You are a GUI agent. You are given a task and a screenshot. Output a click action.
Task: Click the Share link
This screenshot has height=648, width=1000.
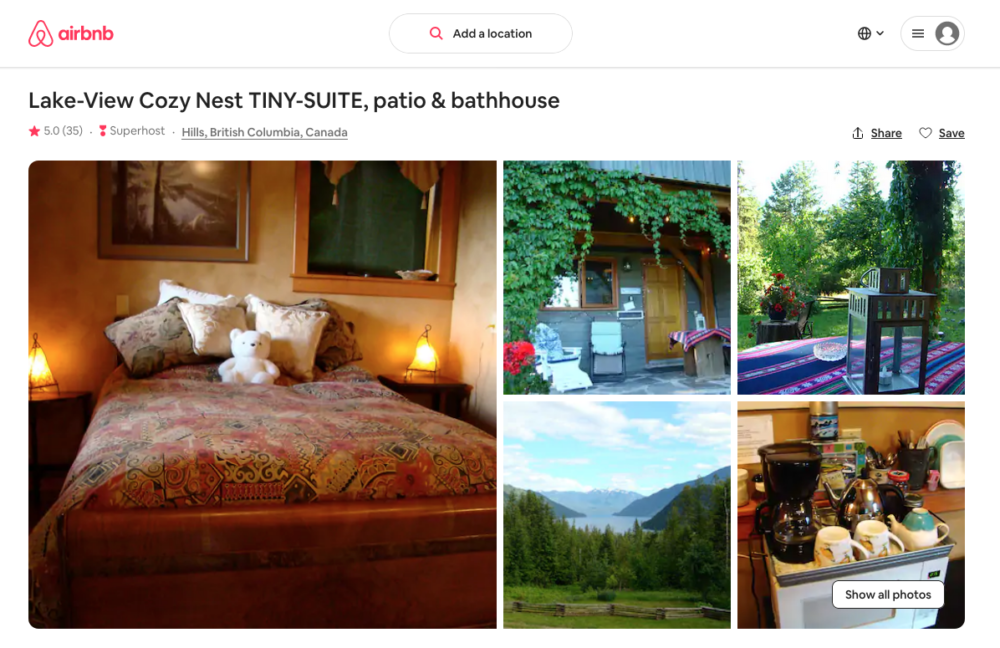[886, 133]
